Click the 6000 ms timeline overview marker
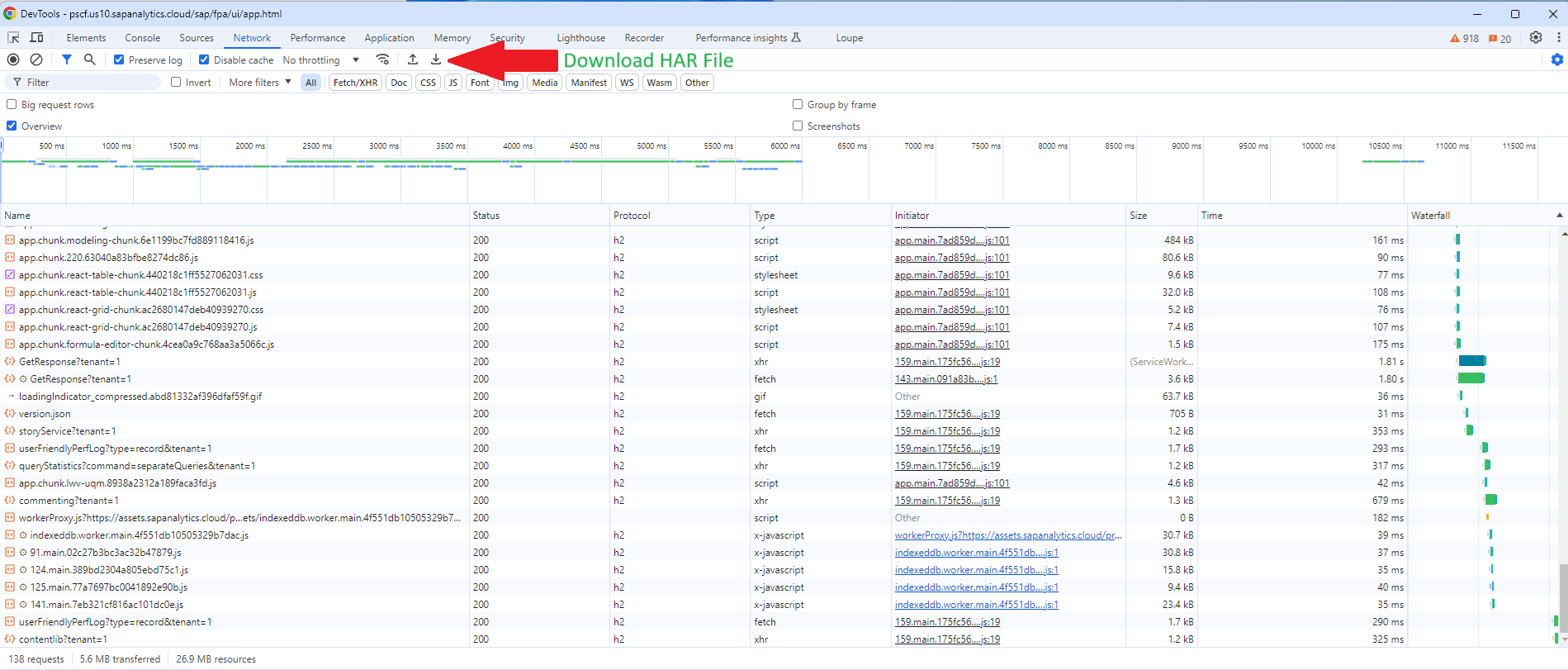The height and width of the screenshot is (670, 1568). point(784,145)
